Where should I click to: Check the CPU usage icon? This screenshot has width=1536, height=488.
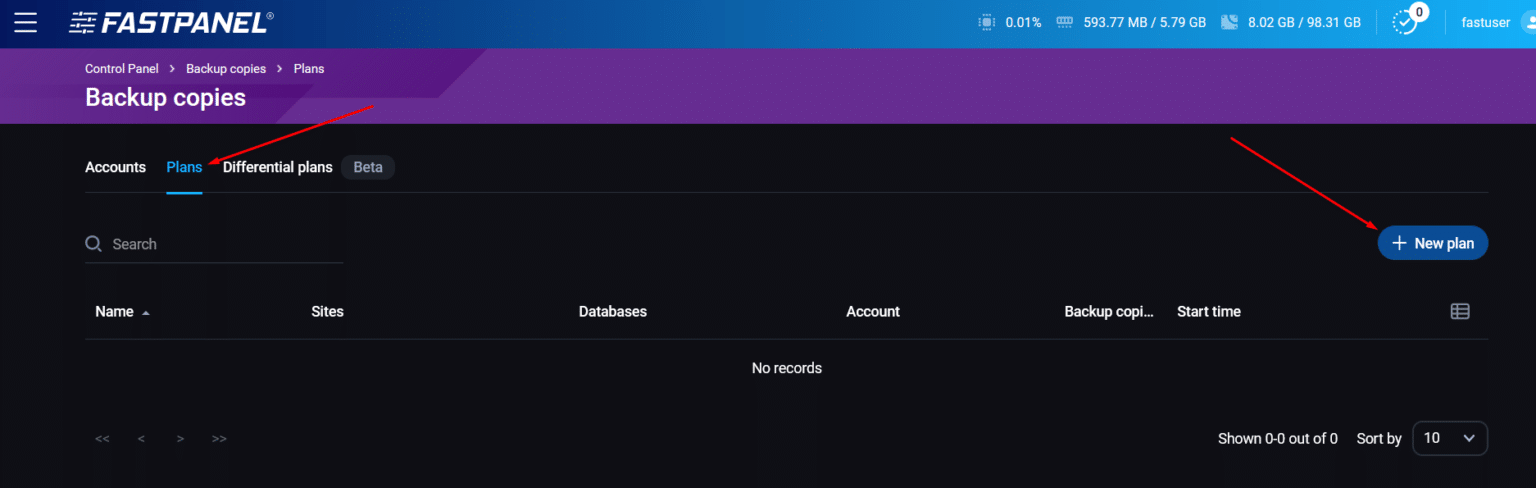coord(986,22)
